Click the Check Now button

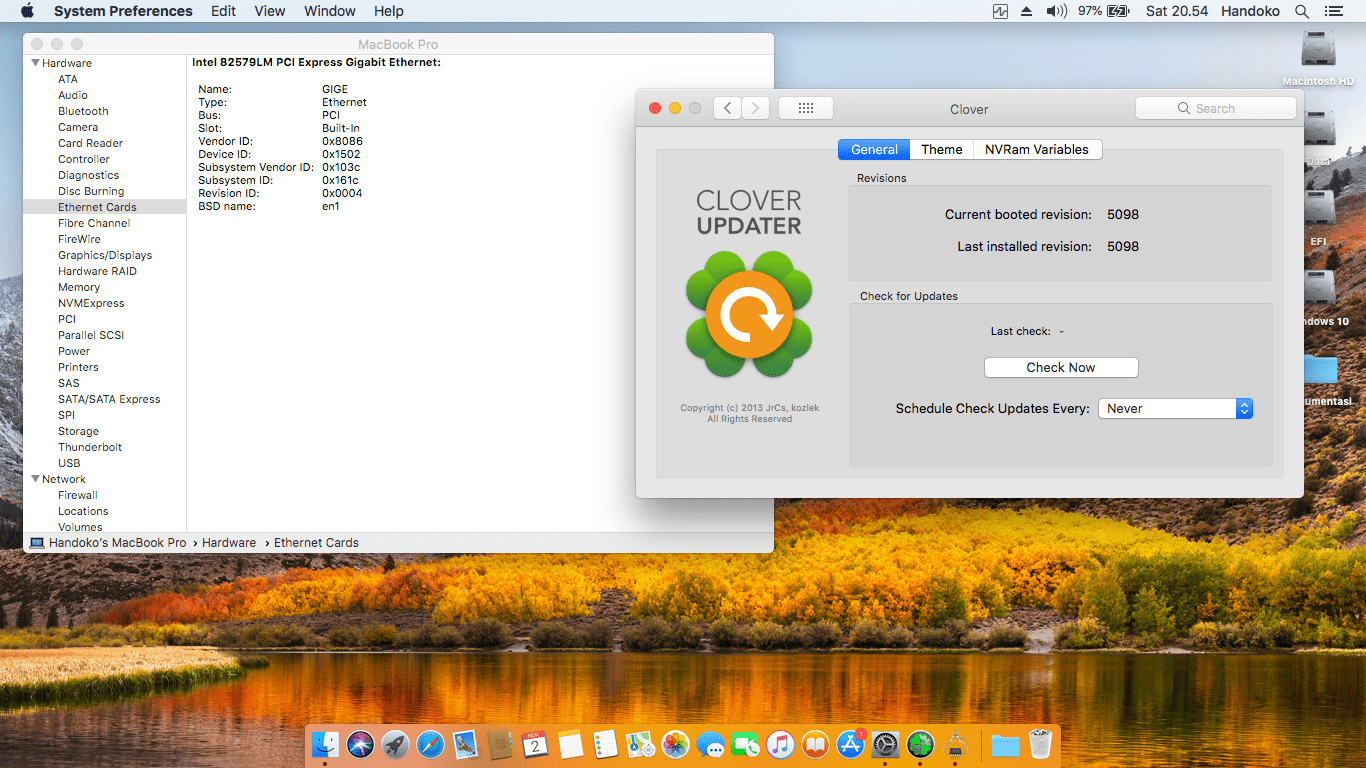click(x=1061, y=367)
